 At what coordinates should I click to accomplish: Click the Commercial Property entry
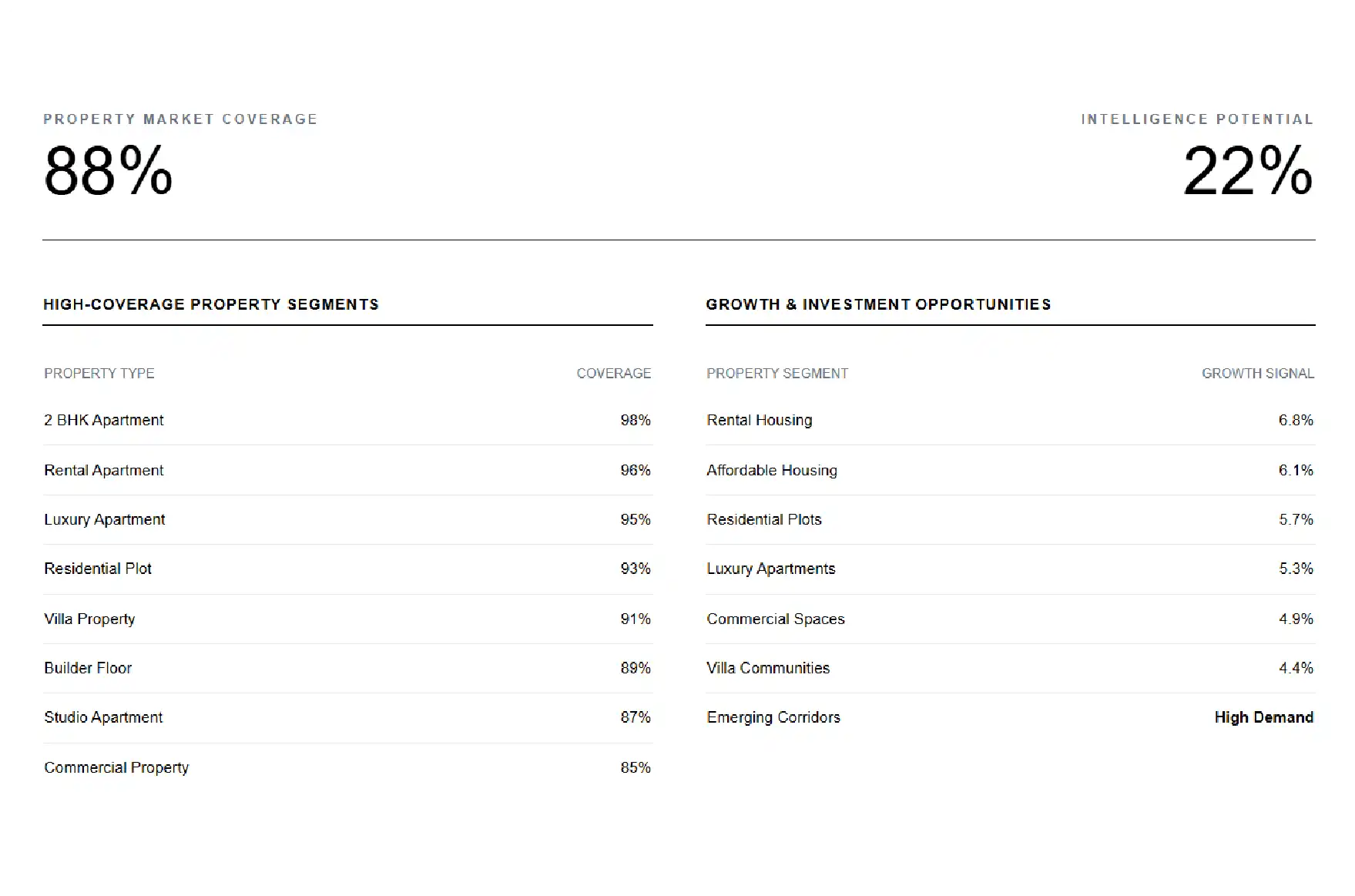point(347,767)
